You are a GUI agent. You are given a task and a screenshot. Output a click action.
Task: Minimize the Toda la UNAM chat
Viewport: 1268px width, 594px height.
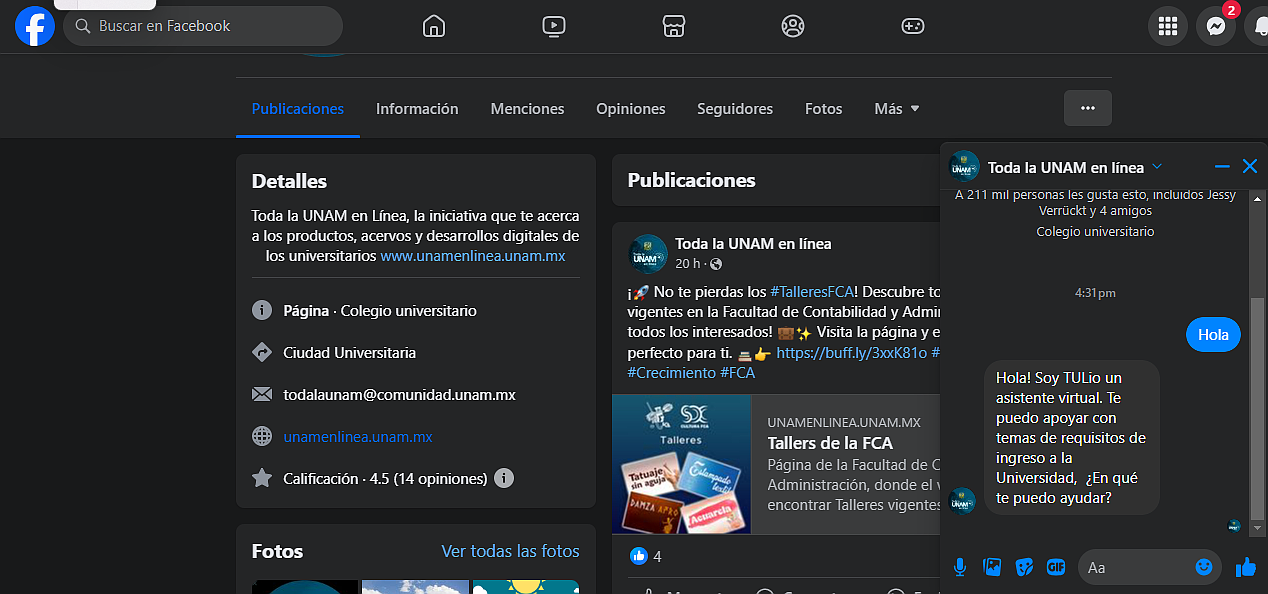coord(1222,166)
